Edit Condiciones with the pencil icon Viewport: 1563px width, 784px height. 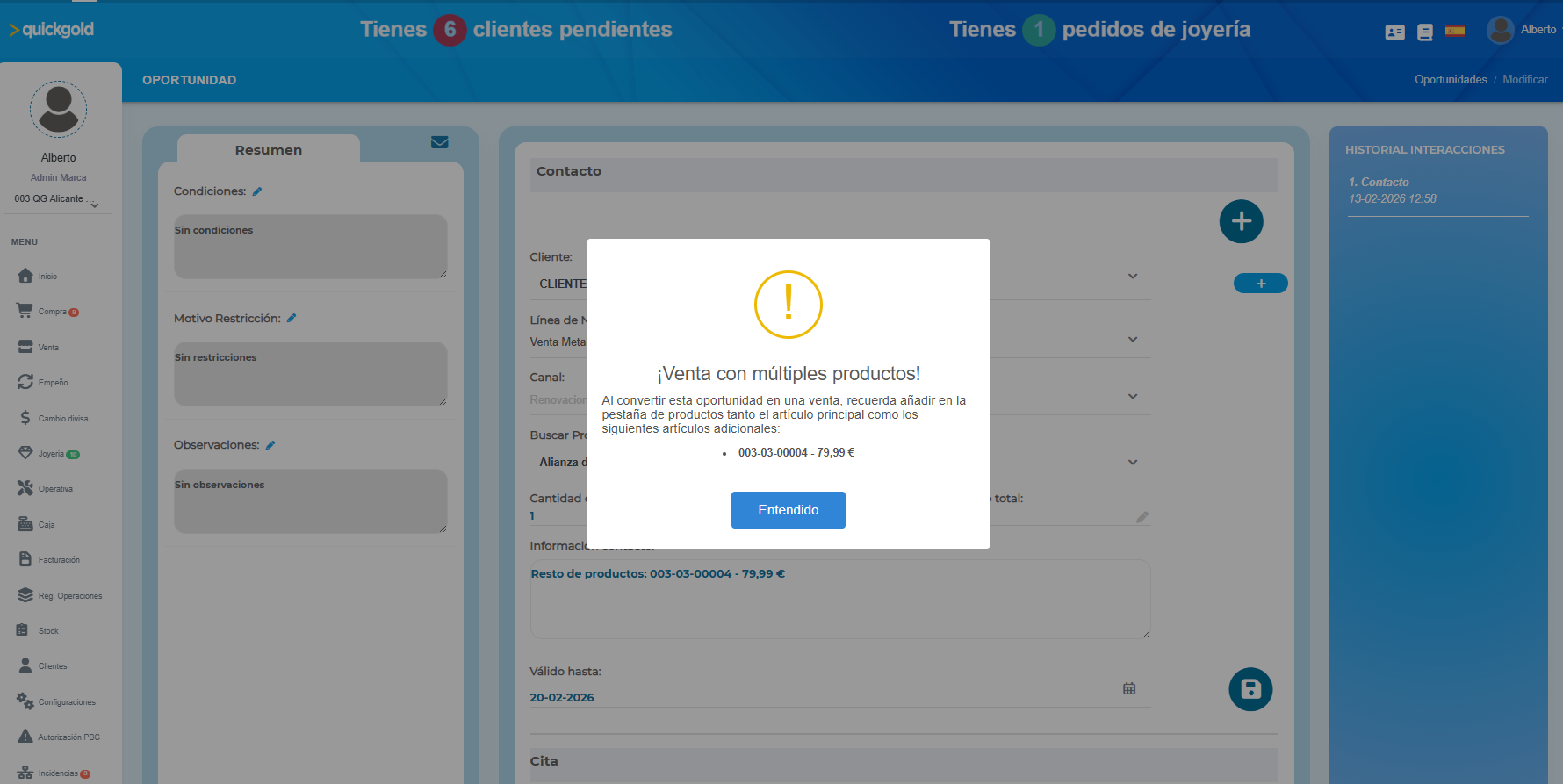coord(257,191)
